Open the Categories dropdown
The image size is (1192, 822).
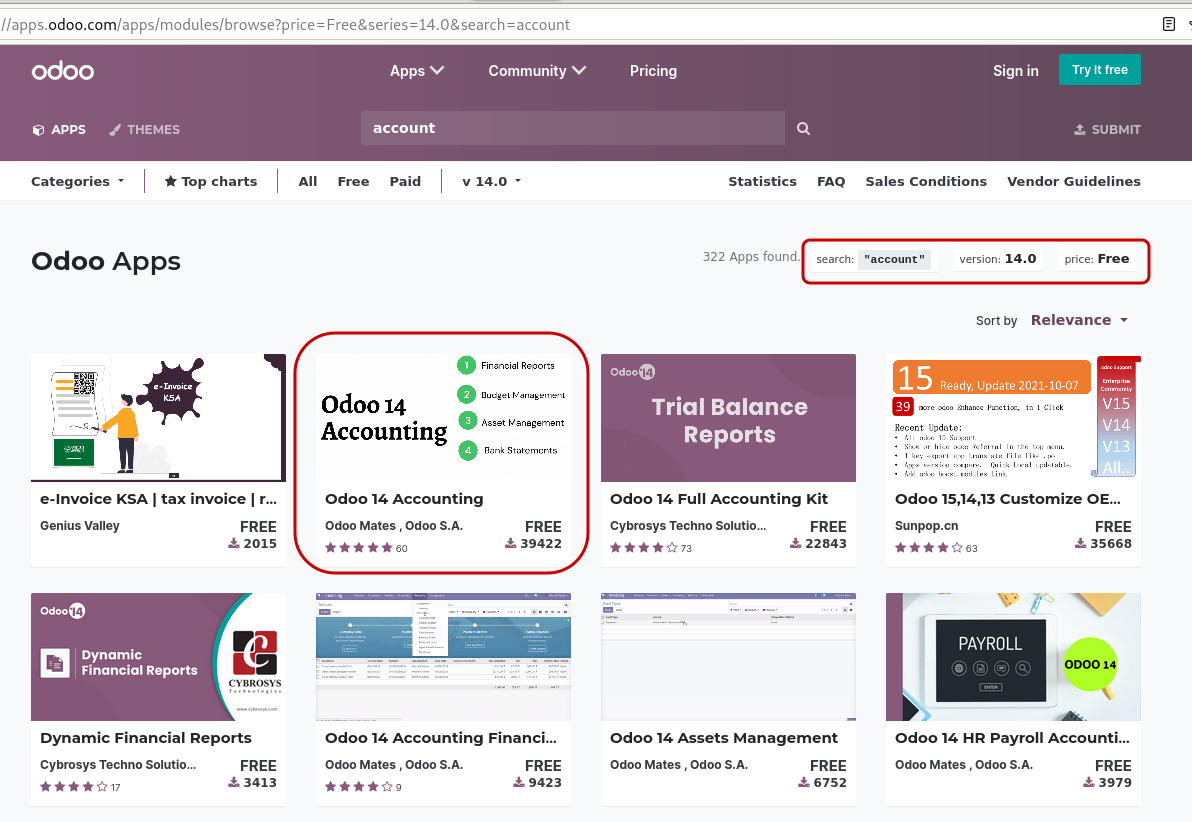(x=77, y=181)
